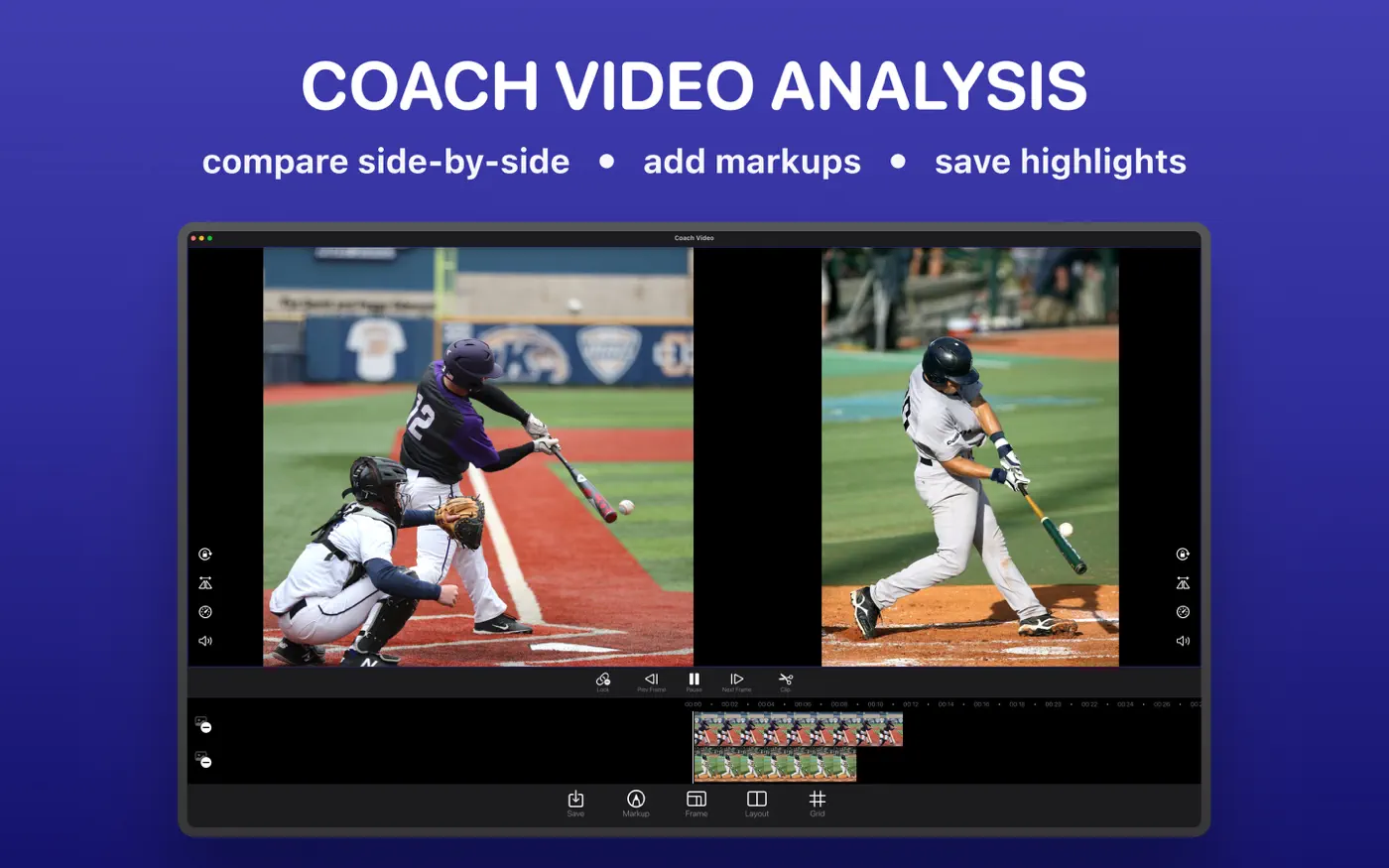Flip the right video horizontally
Screen dimensions: 1389x868
(1183, 583)
